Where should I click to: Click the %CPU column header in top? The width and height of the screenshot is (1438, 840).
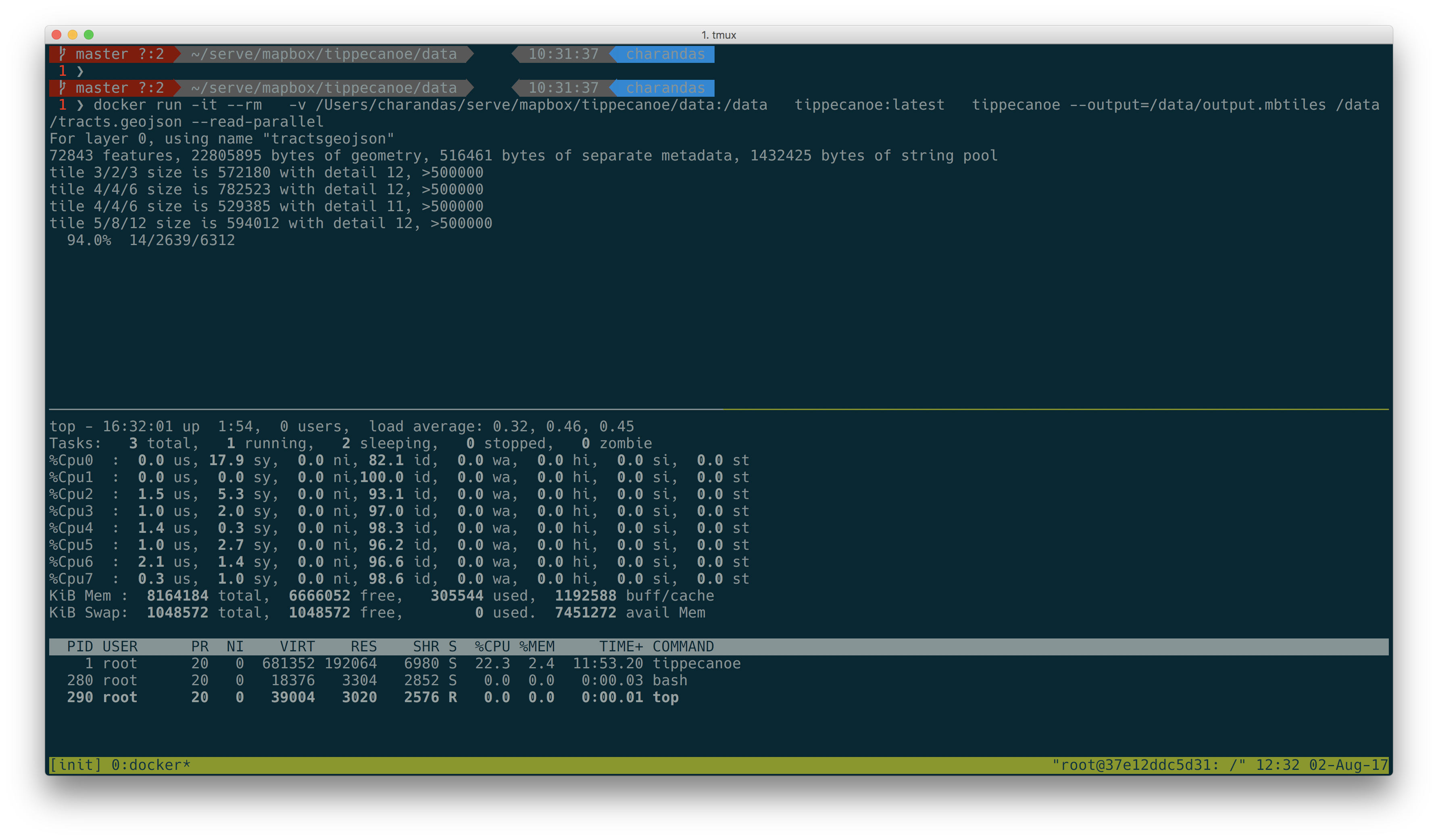tap(493, 647)
